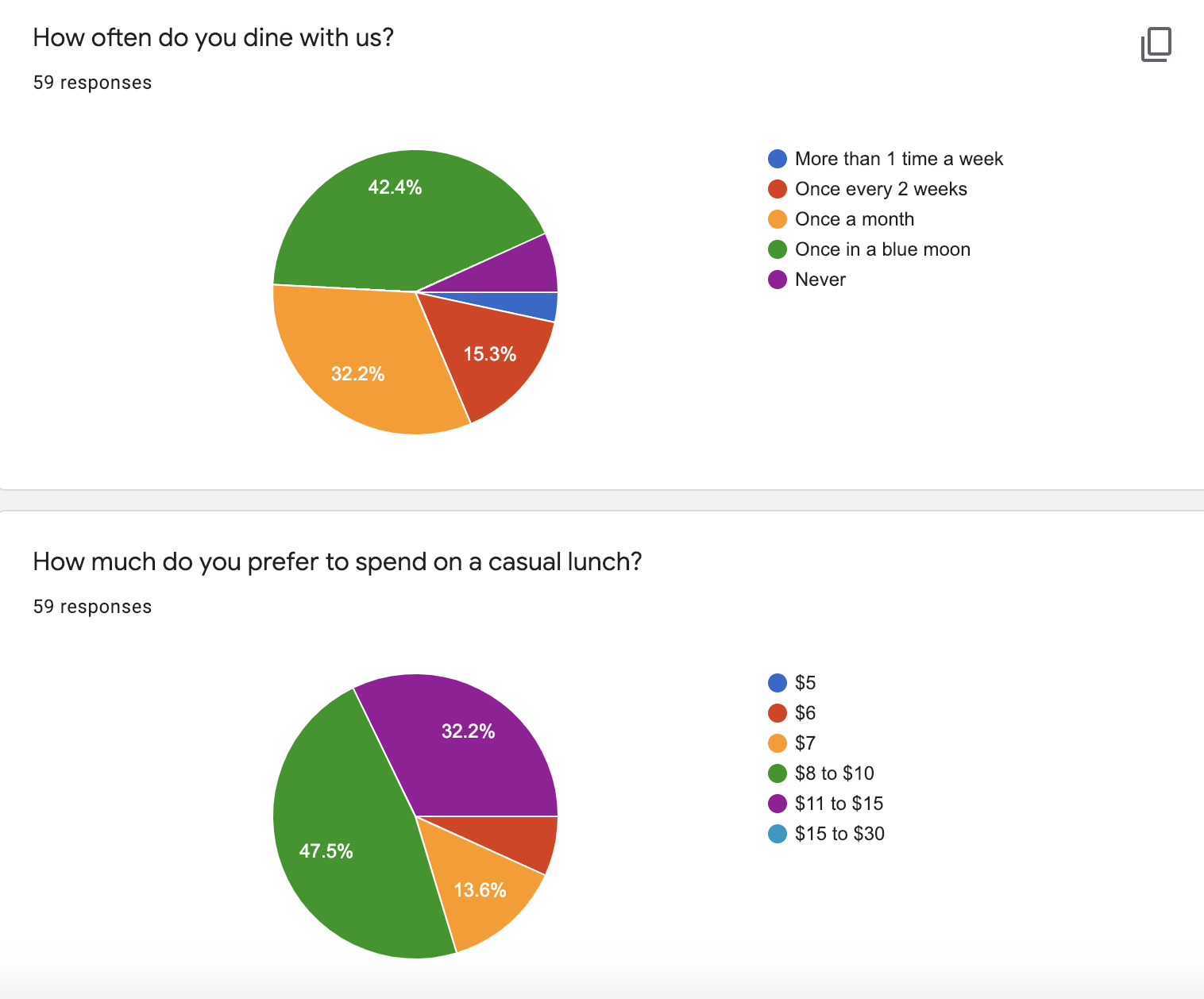Click the '$5' legend label
The width and height of the screenshot is (1204, 999).
(x=805, y=683)
